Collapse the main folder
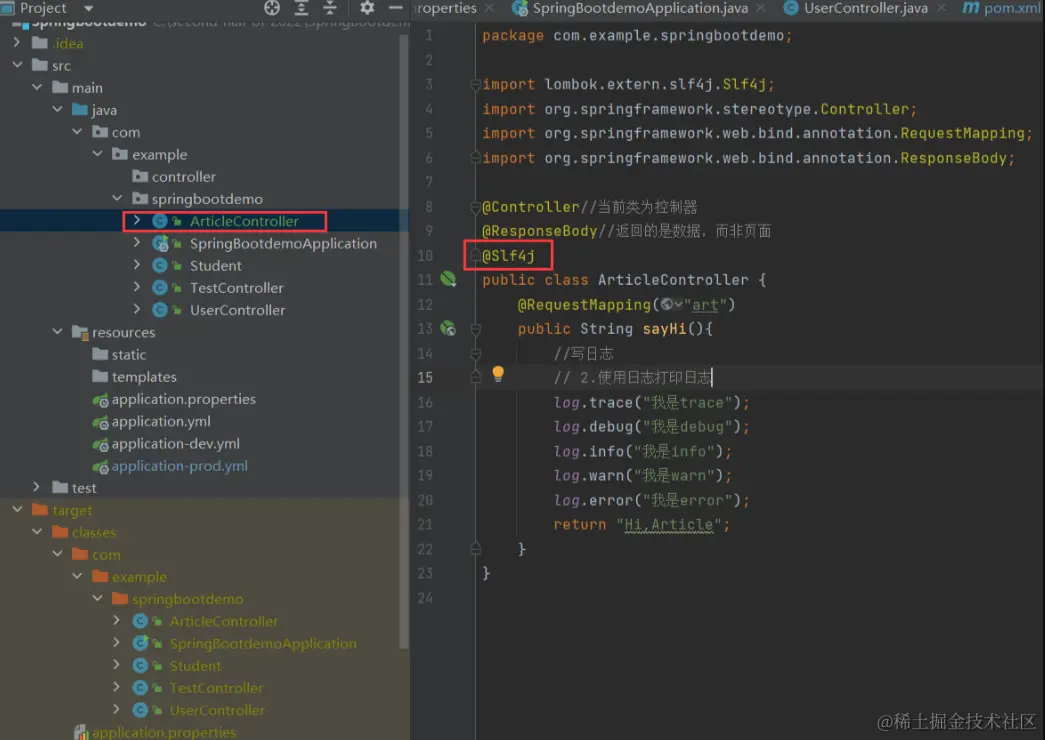This screenshot has height=740, width=1045. (37, 87)
